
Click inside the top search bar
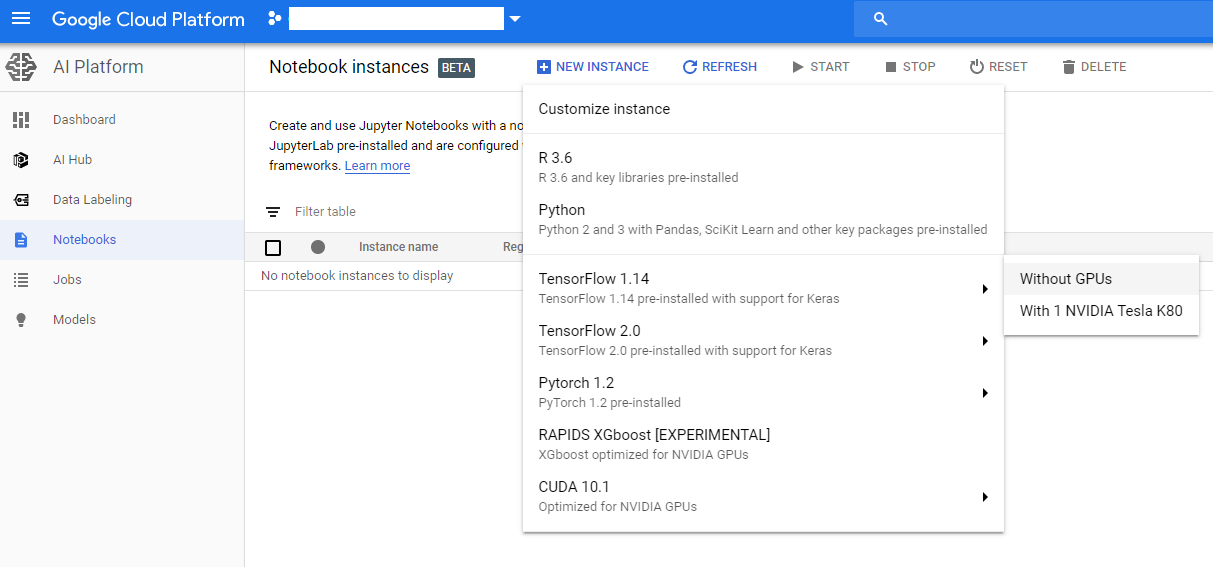tap(1033, 19)
